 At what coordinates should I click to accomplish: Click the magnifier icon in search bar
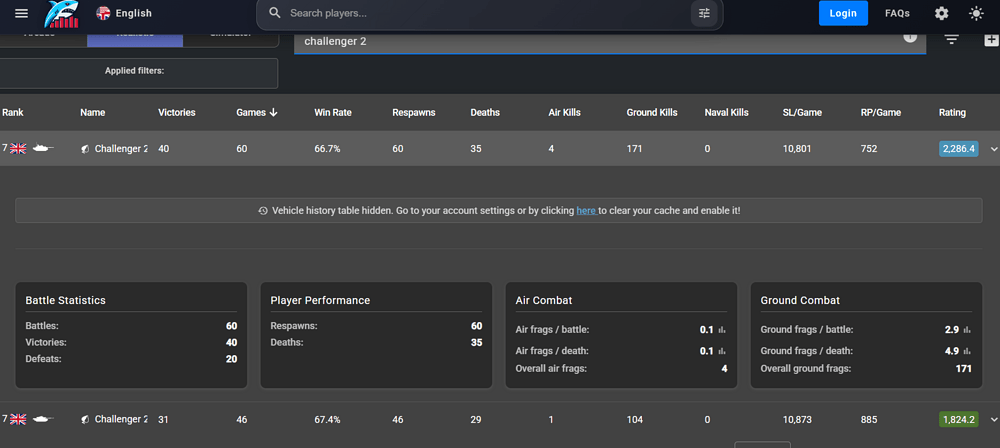(x=275, y=13)
